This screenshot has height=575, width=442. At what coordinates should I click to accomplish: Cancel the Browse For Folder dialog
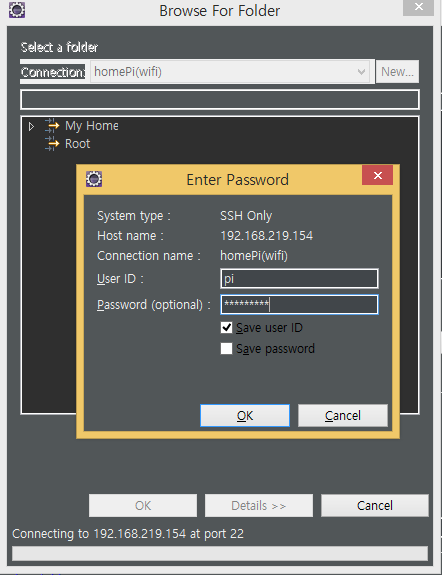click(x=375, y=506)
